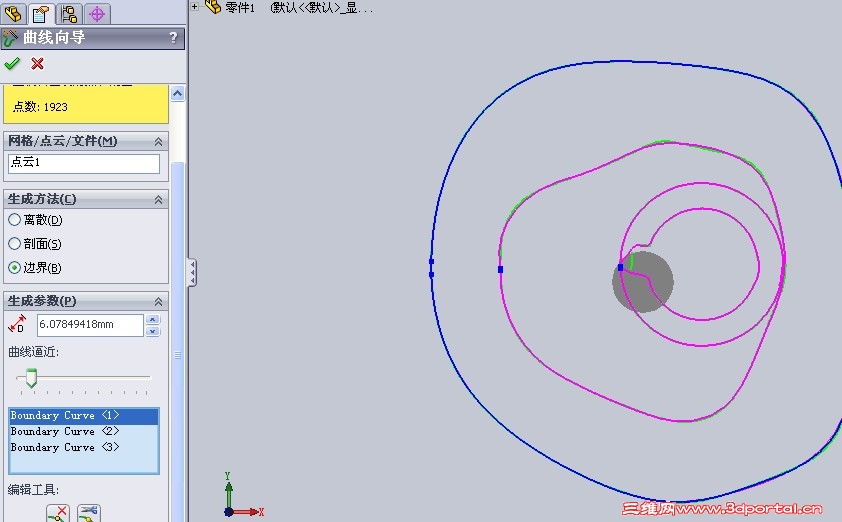
Task: Click the trim curve scissors tool
Action: pos(89,513)
